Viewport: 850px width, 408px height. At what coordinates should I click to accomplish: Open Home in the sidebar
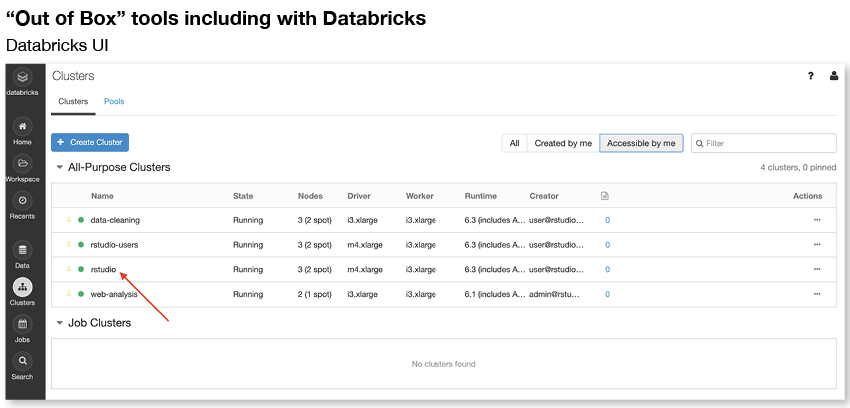[x=22, y=126]
